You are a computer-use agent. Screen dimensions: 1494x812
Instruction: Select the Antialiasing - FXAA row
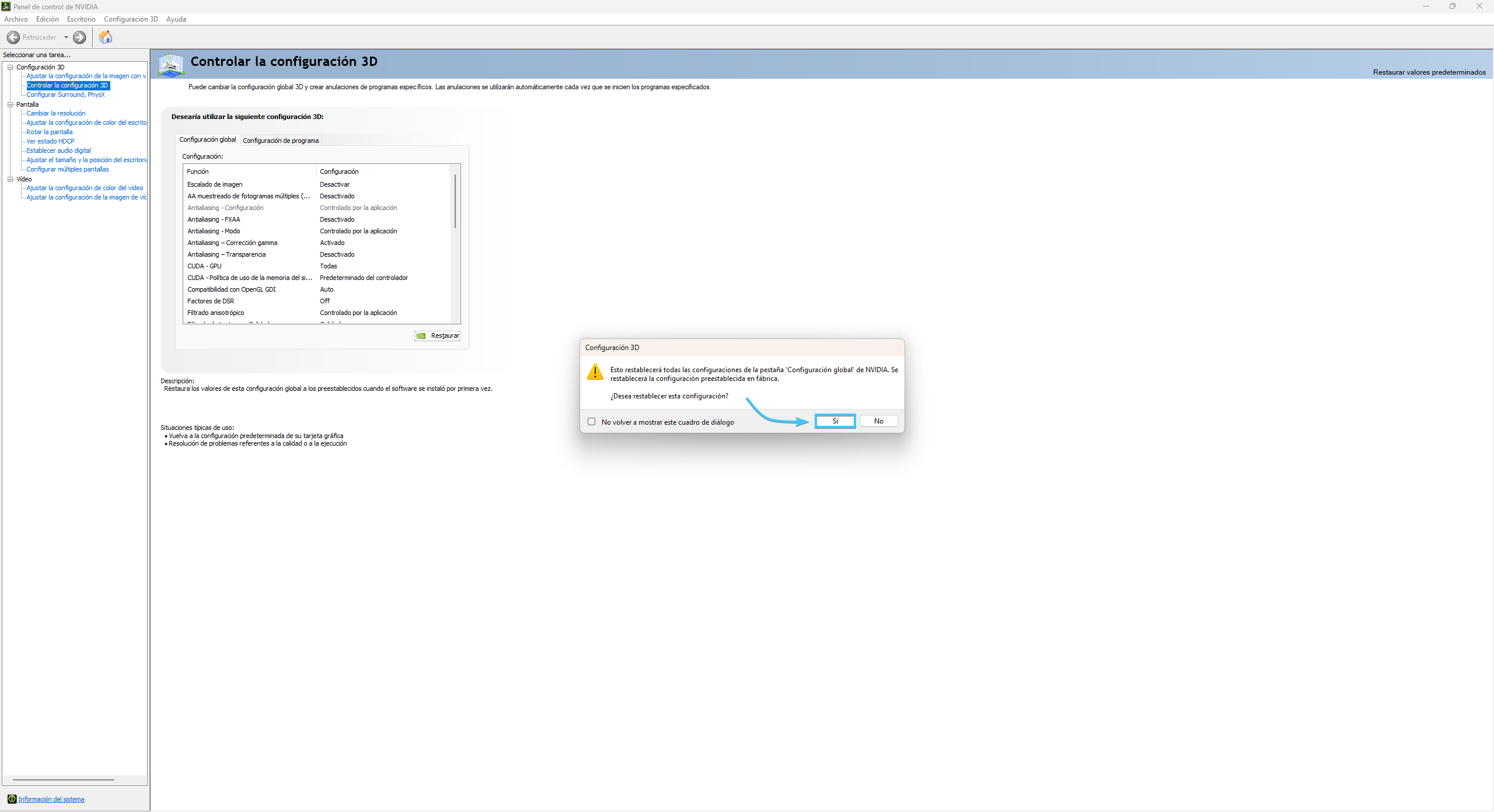click(x=317, y=219)
